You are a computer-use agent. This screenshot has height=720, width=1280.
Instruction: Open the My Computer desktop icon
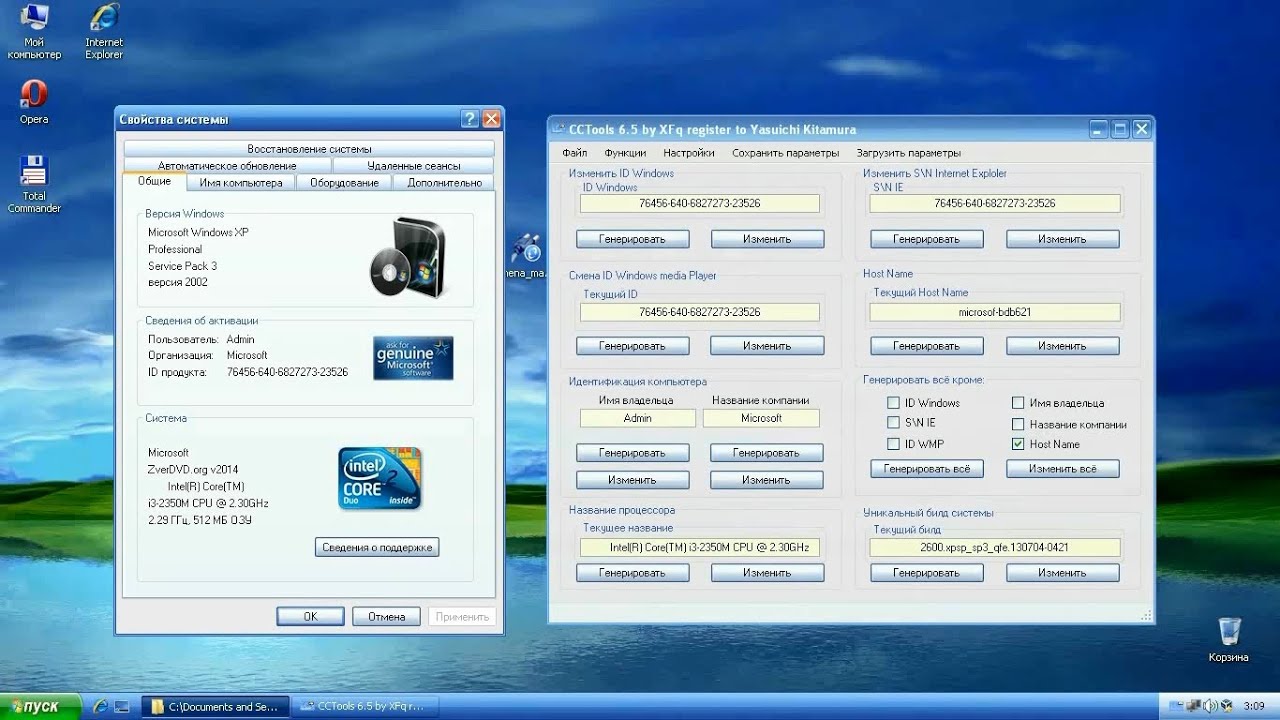click(34, 31)
